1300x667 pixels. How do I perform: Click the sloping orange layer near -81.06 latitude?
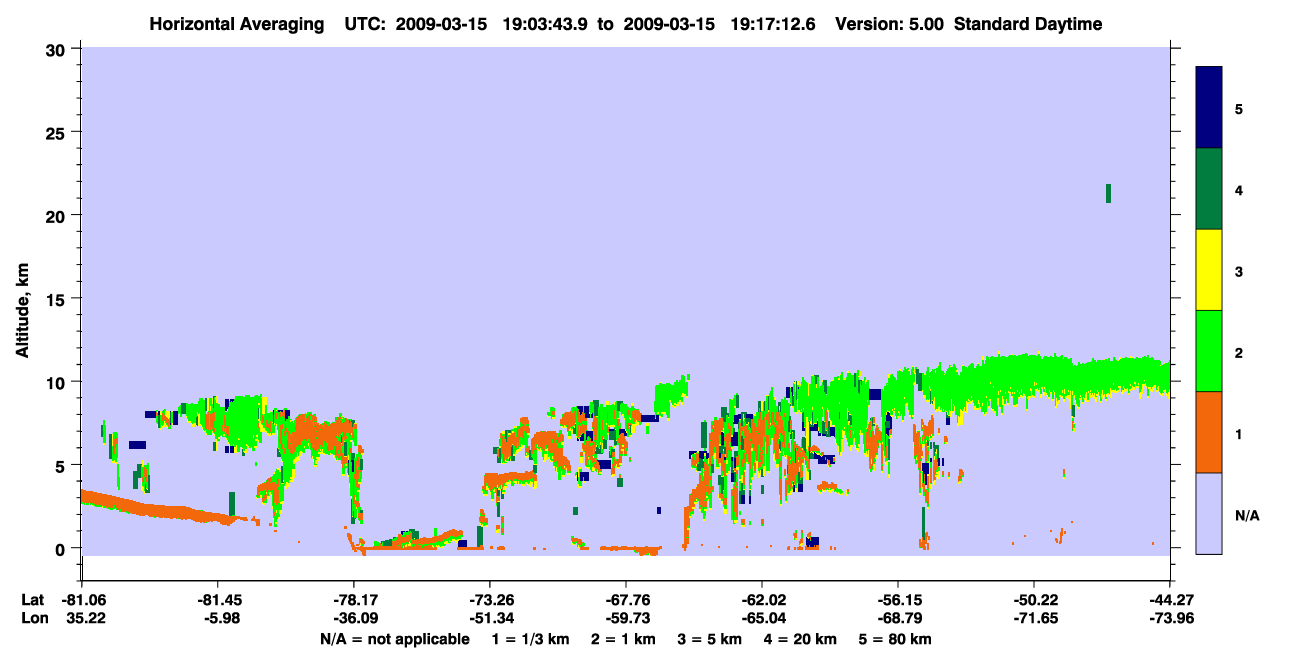[x=165, y=507]
